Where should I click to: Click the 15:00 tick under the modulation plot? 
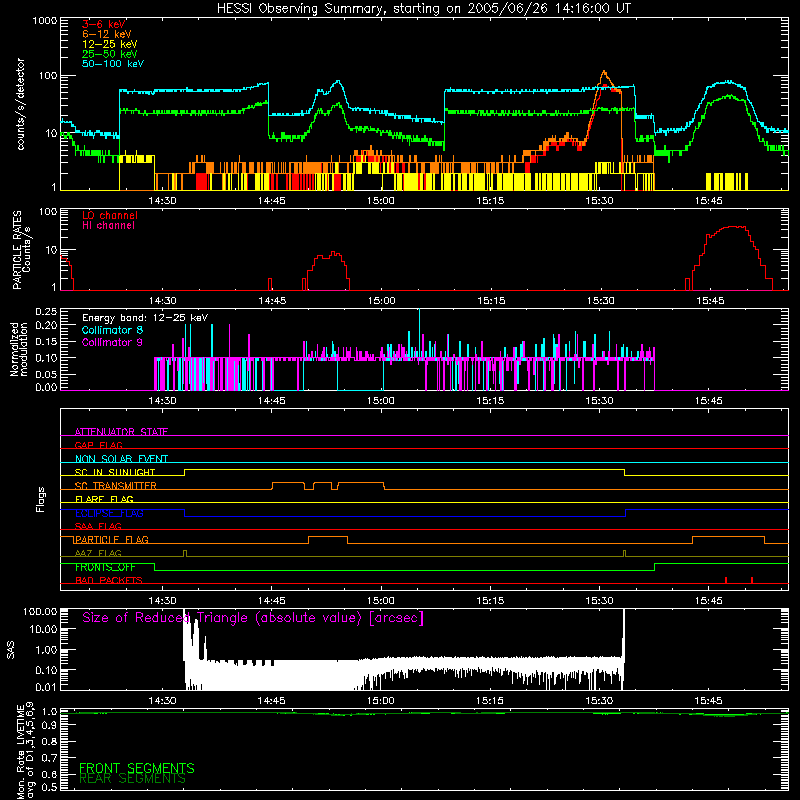381,401
